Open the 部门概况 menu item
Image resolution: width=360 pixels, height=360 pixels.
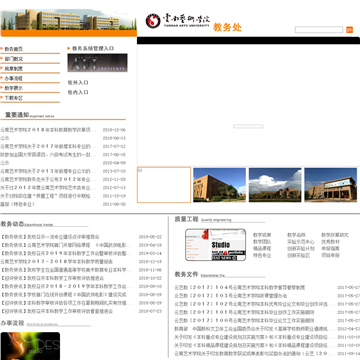pos(14,59)
